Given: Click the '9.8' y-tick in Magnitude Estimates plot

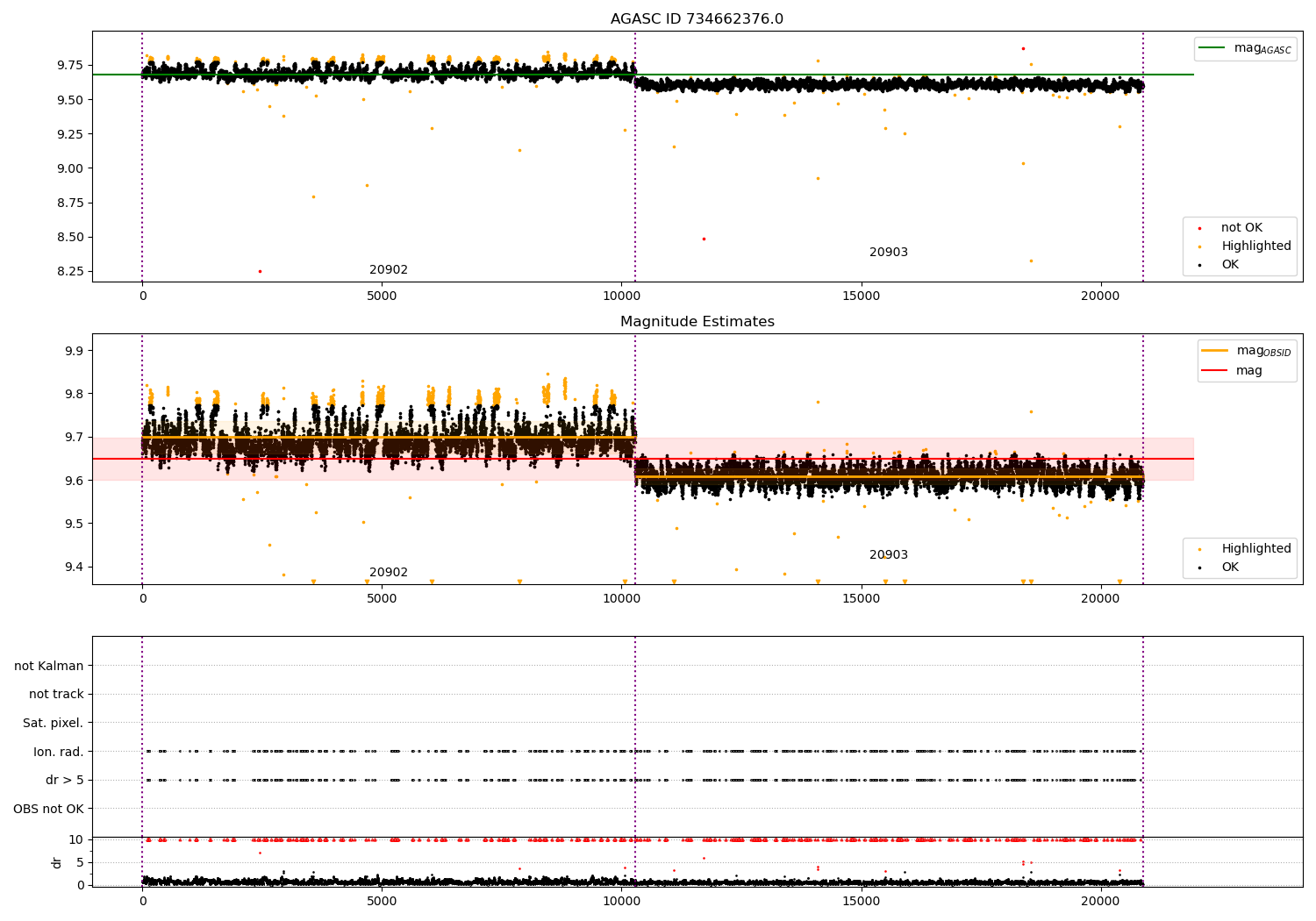Looking at the screenshot, I should coord(74,394).
